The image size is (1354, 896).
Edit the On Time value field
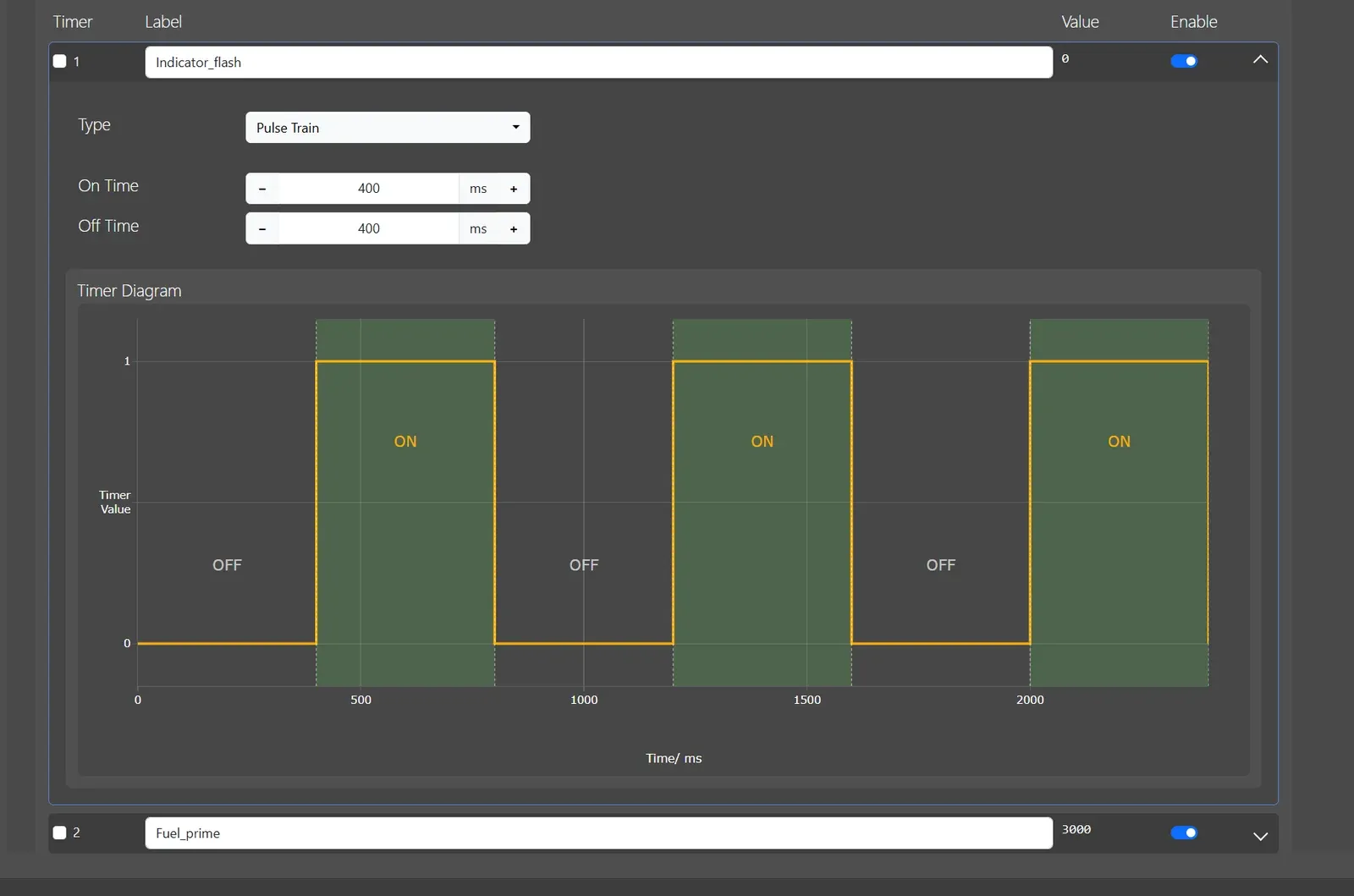[x=369, y=189]
